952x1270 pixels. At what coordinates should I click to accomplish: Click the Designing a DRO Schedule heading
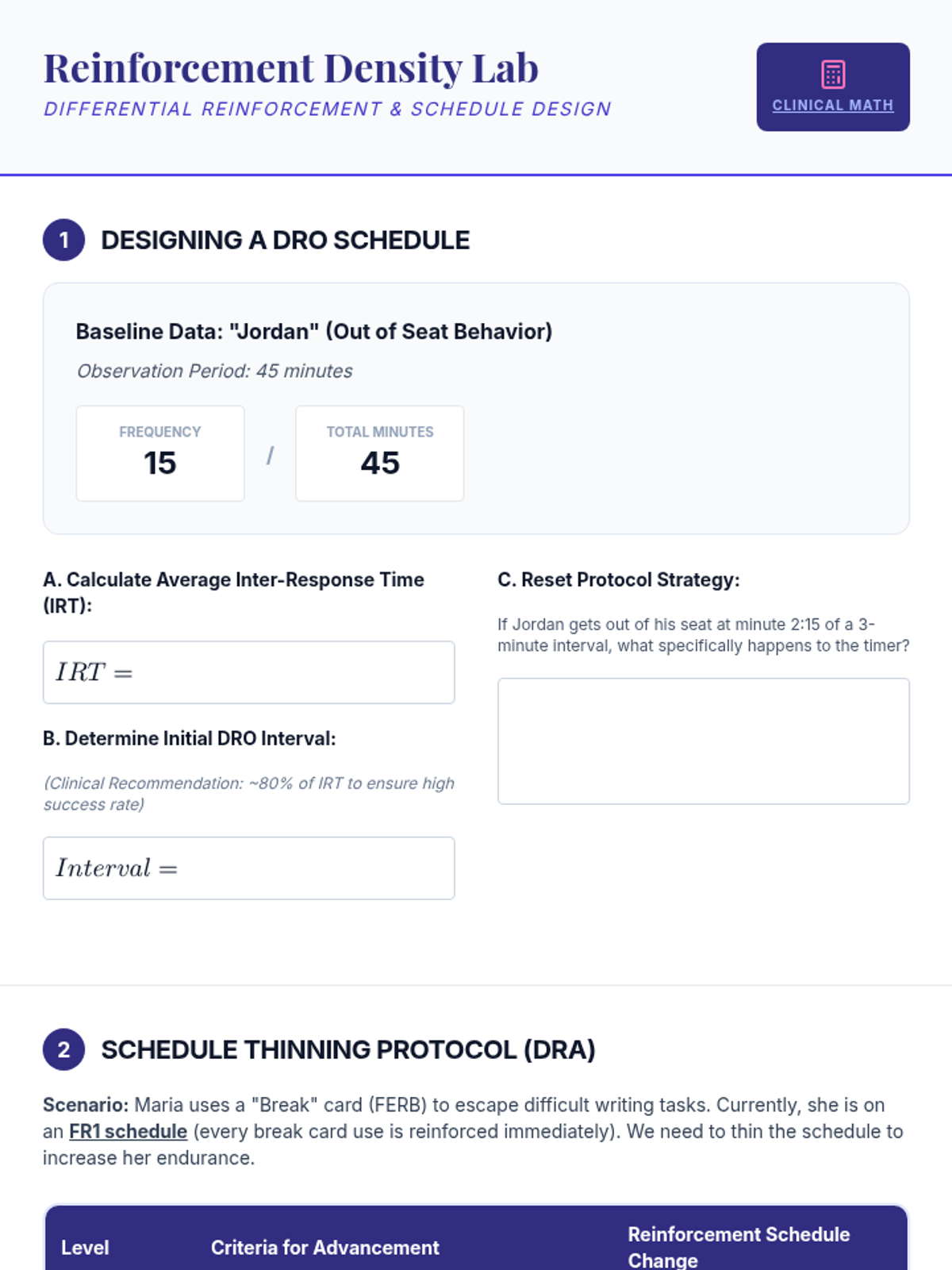pyautogui.click(x=286, y=240)
